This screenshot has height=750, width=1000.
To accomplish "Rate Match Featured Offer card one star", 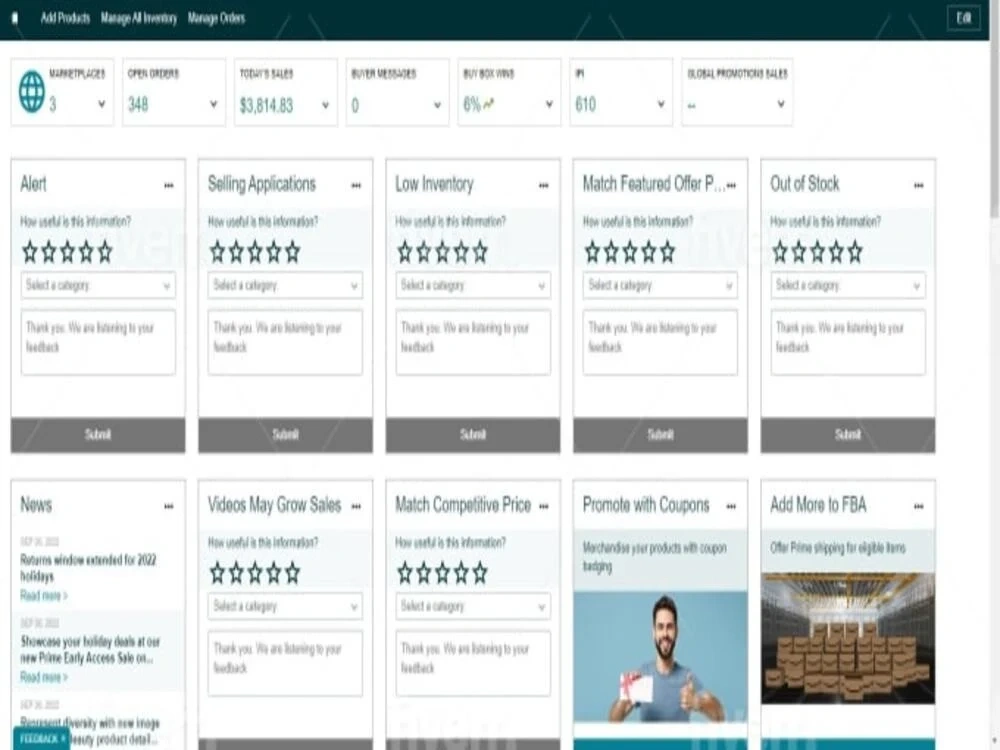I will [592, 252].
